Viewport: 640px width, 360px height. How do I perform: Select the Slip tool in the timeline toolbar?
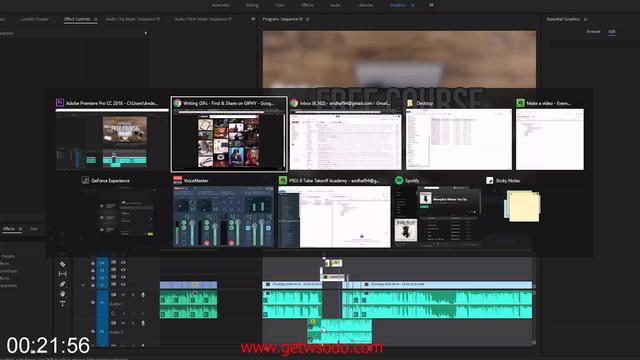click(x=62, y=274)
